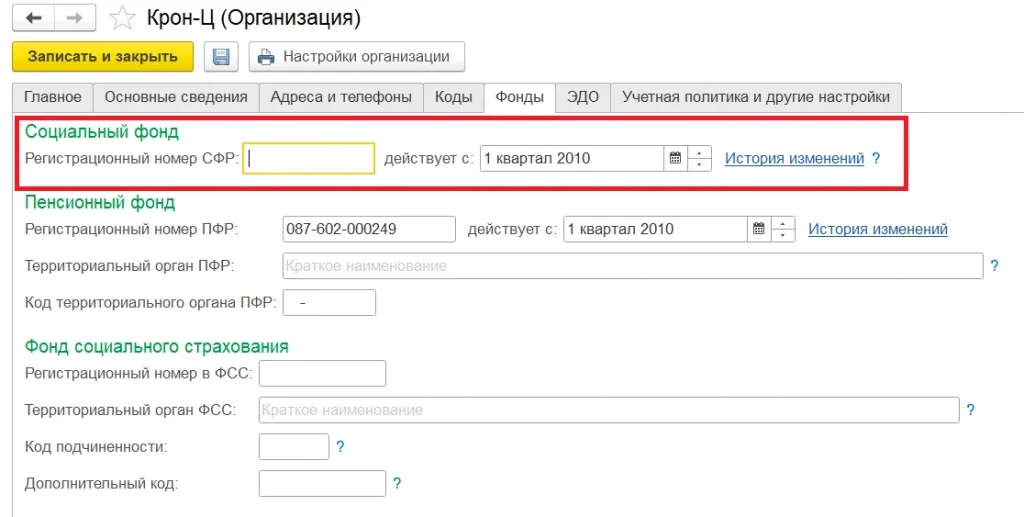
Task: Click the forward navigation arrow
Action: [75, 18]
